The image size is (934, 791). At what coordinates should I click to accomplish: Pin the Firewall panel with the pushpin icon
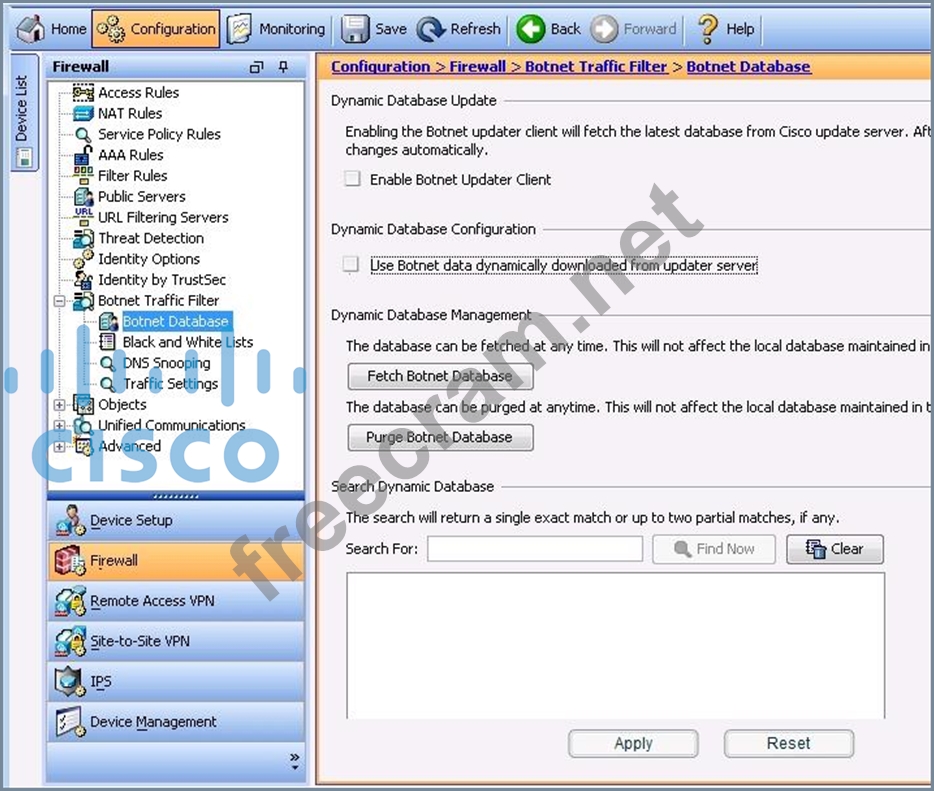[x=283, y=67]
